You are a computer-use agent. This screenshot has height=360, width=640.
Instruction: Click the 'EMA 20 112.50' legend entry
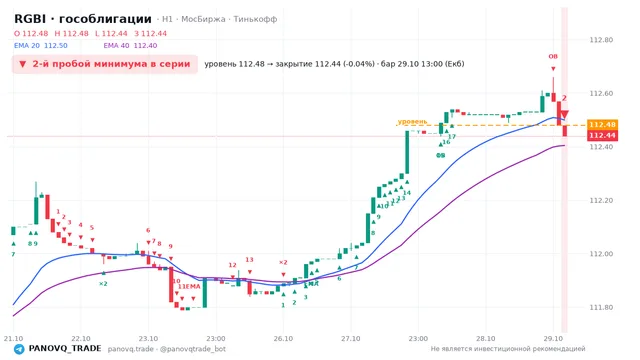coord(41,46)
